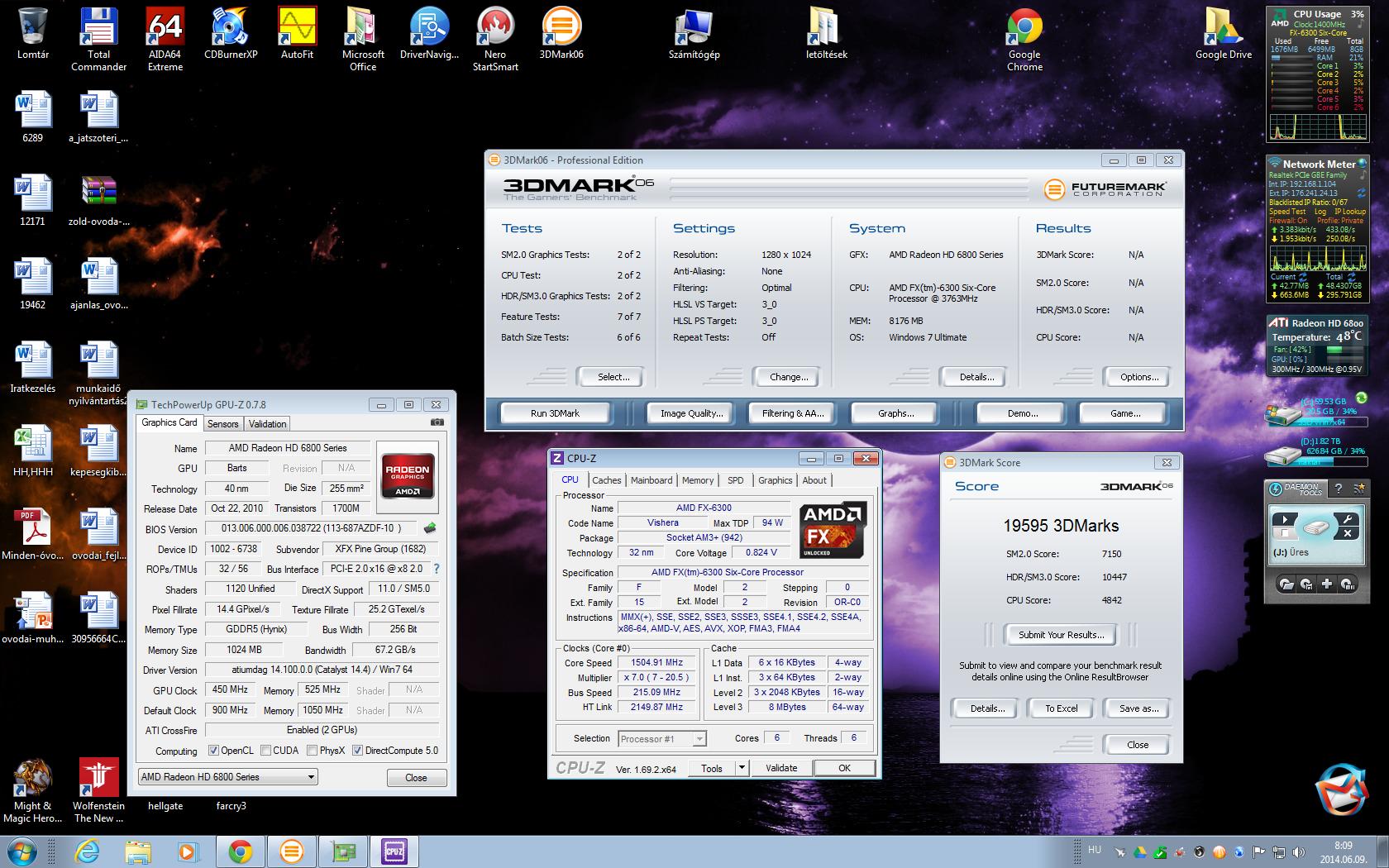Click Submit Your Results button
Viewport: 1389px width, 868px height.
(x=1061, y=635)
